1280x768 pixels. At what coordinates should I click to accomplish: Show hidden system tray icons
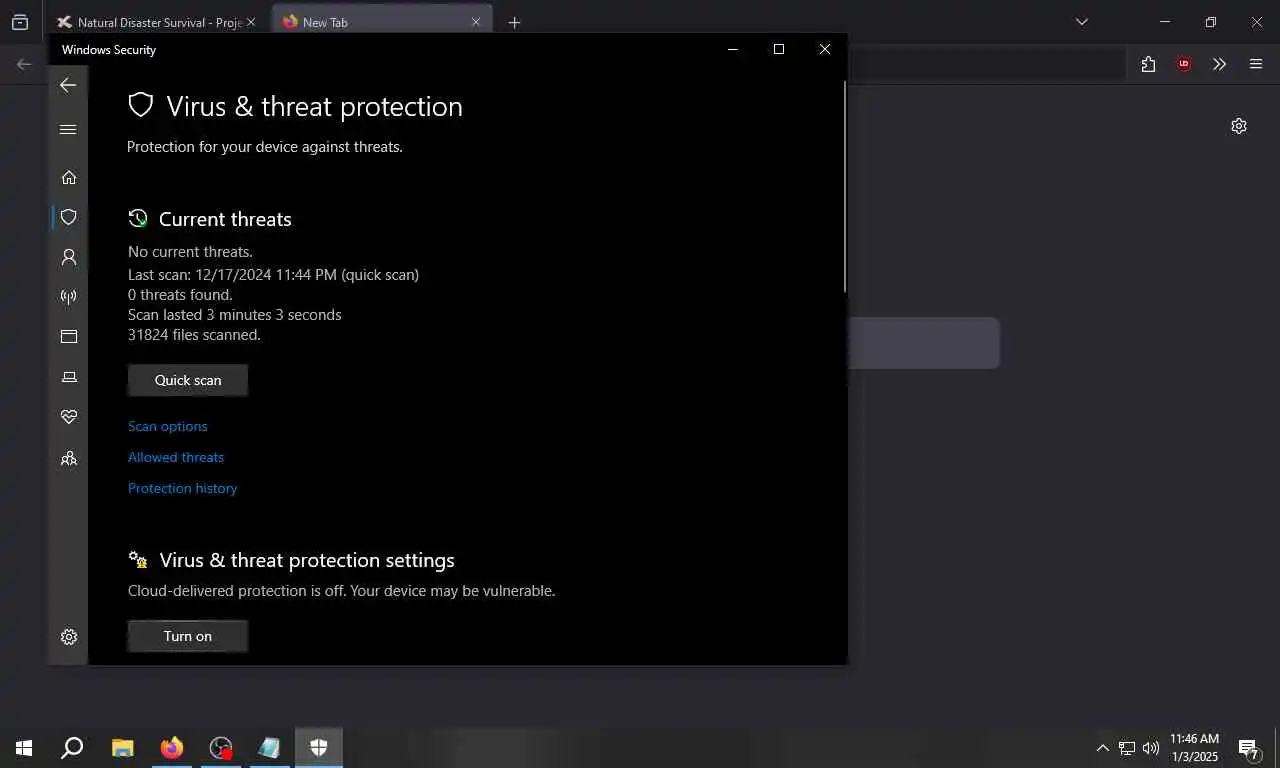[x=1103, y=748]
